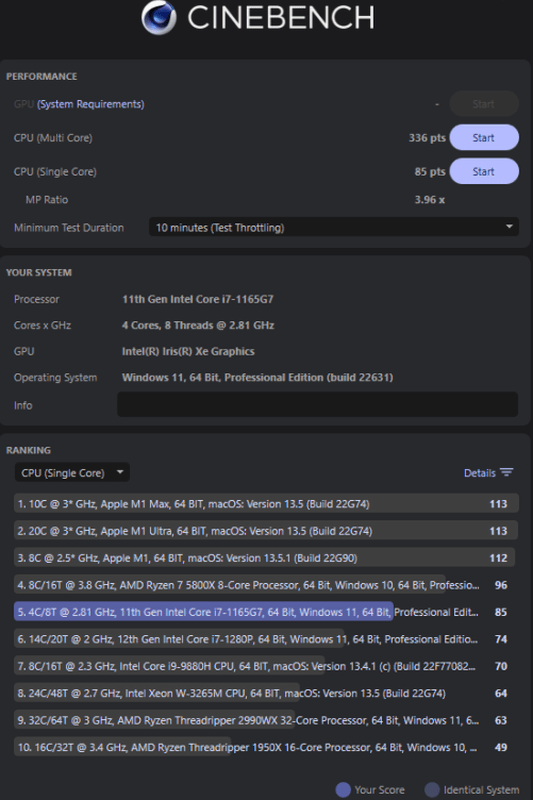Select ranking row 4 AMD Ryzen 7 5800X
Viewport: 533px width, 800px height.
[x=266, y=585]
